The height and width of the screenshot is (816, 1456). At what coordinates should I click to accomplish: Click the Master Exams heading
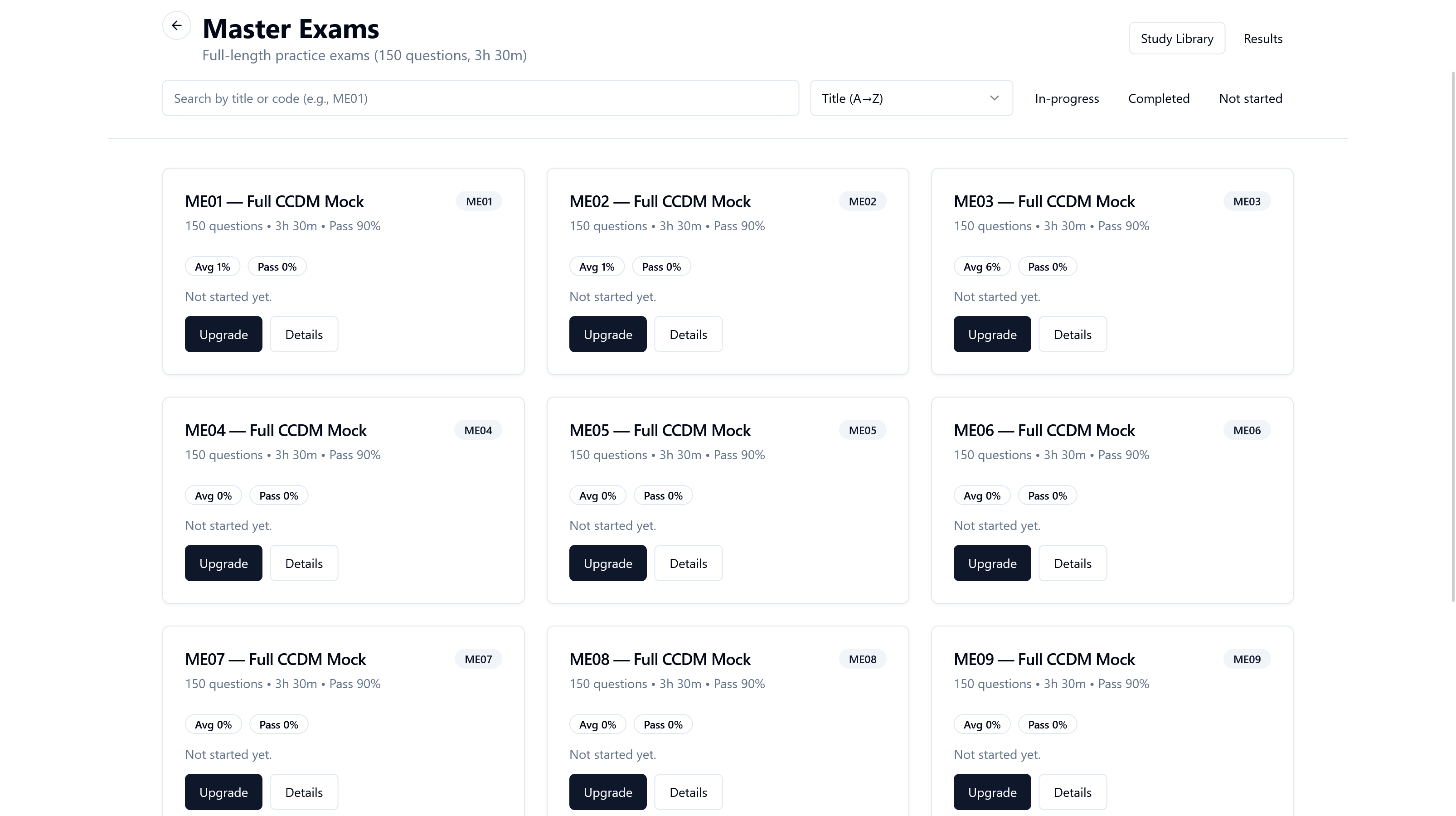[x=291, y=29]
